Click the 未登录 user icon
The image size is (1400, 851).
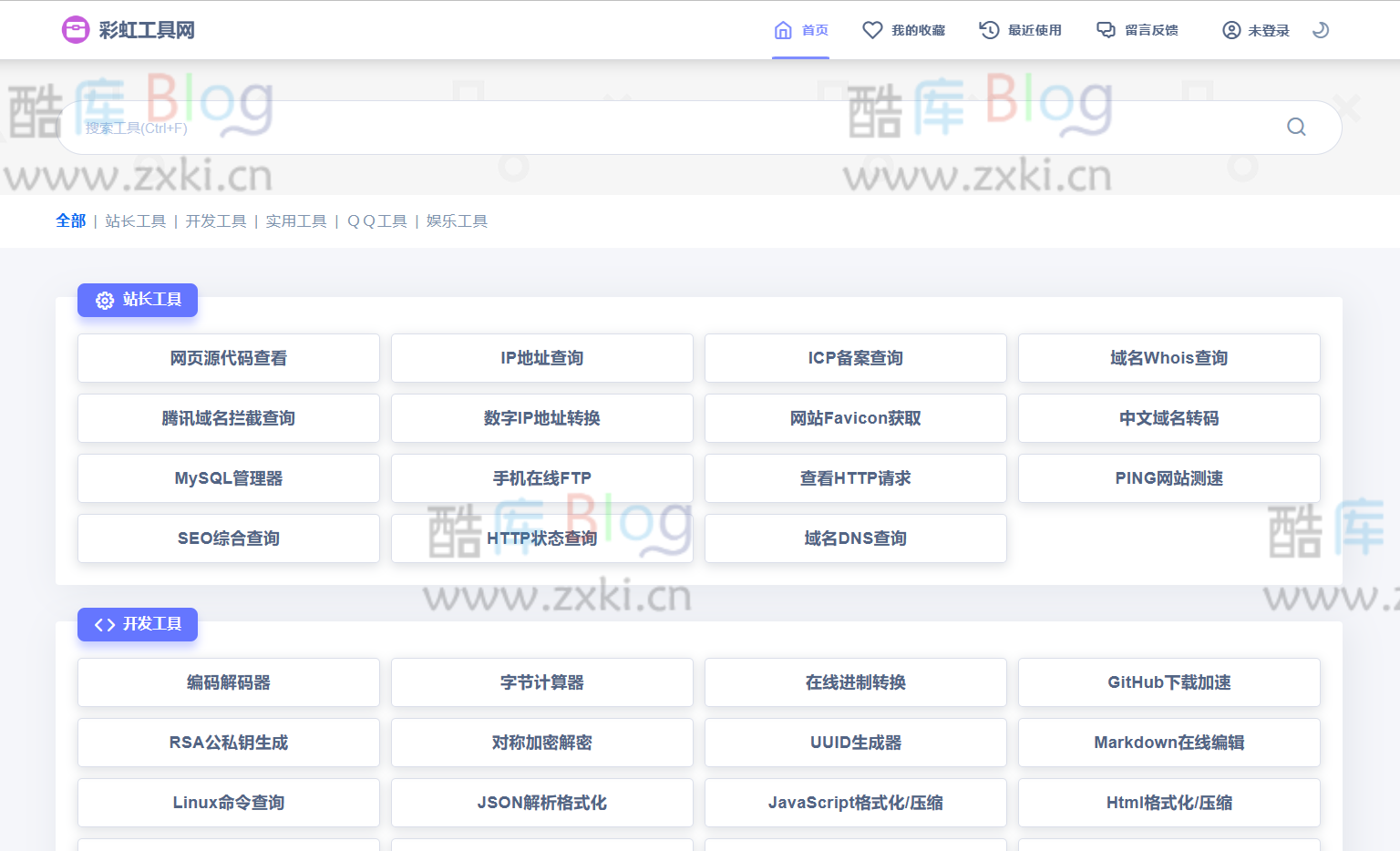[x=1230, y=29]
